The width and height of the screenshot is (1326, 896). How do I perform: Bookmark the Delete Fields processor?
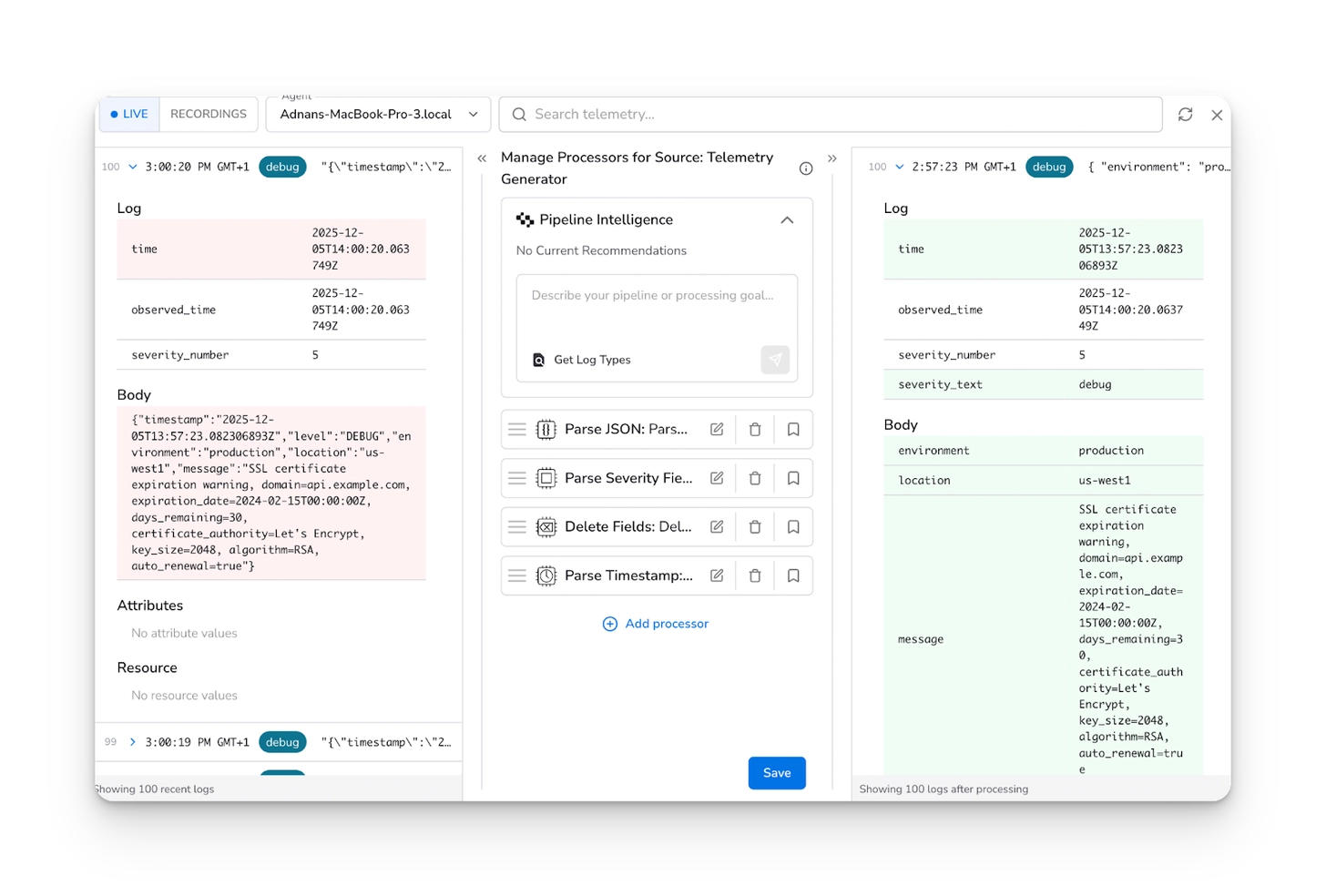tap(793, 527)
